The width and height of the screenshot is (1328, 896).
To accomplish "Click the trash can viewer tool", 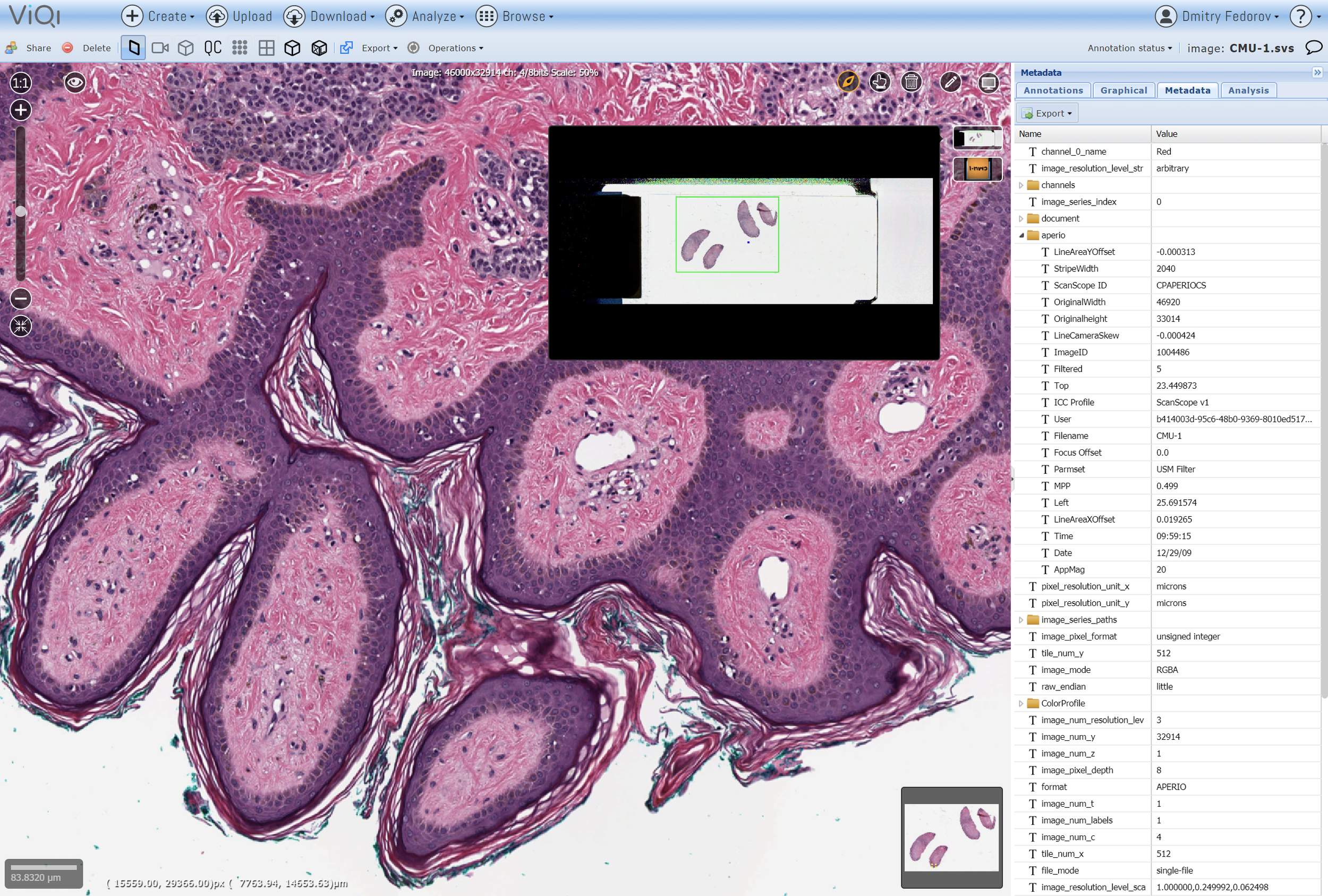I will pos(912,82).
